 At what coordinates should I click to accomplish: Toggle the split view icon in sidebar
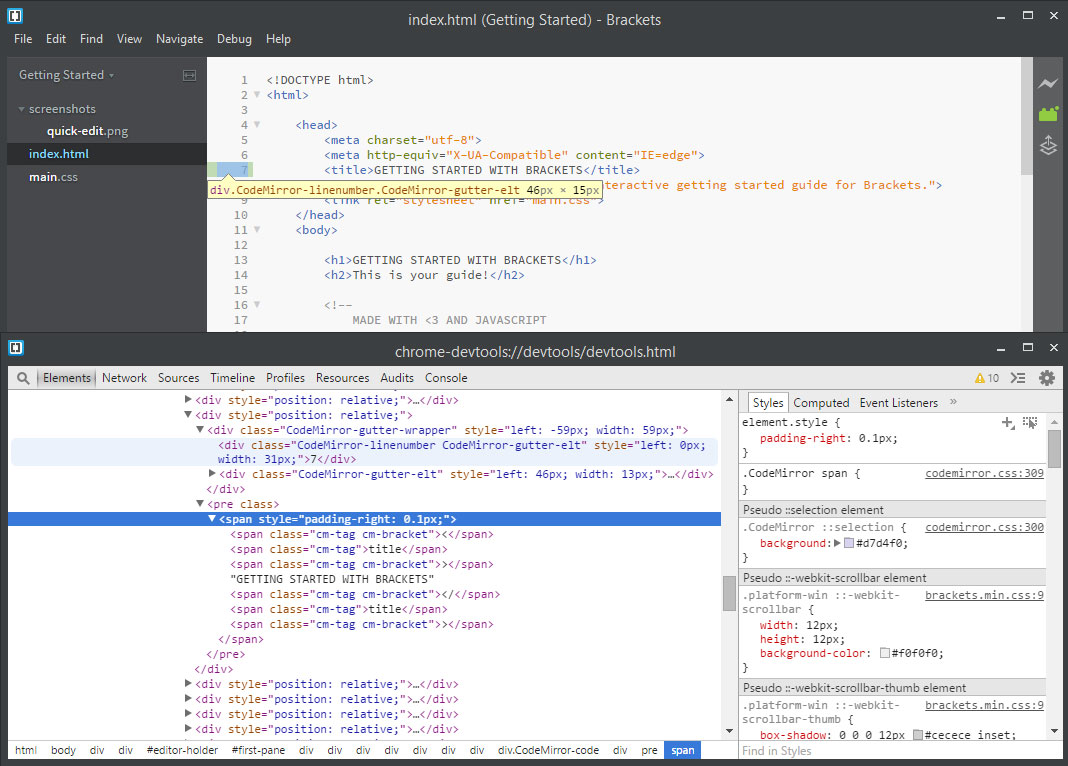click(189, 76)
